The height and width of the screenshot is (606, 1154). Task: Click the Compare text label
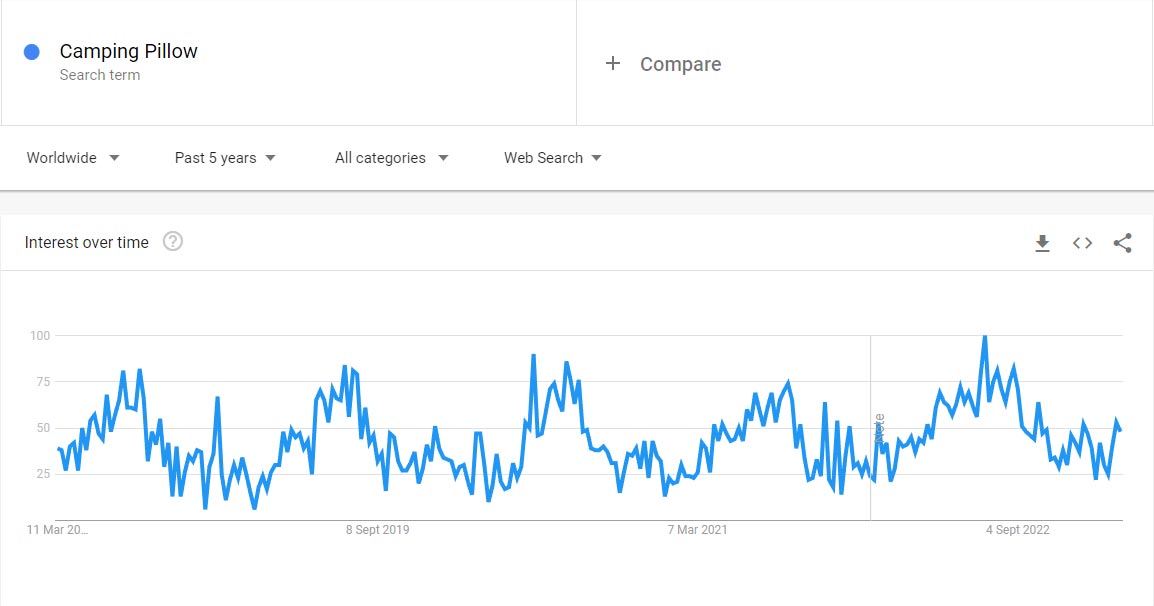[x=680, y=64]
